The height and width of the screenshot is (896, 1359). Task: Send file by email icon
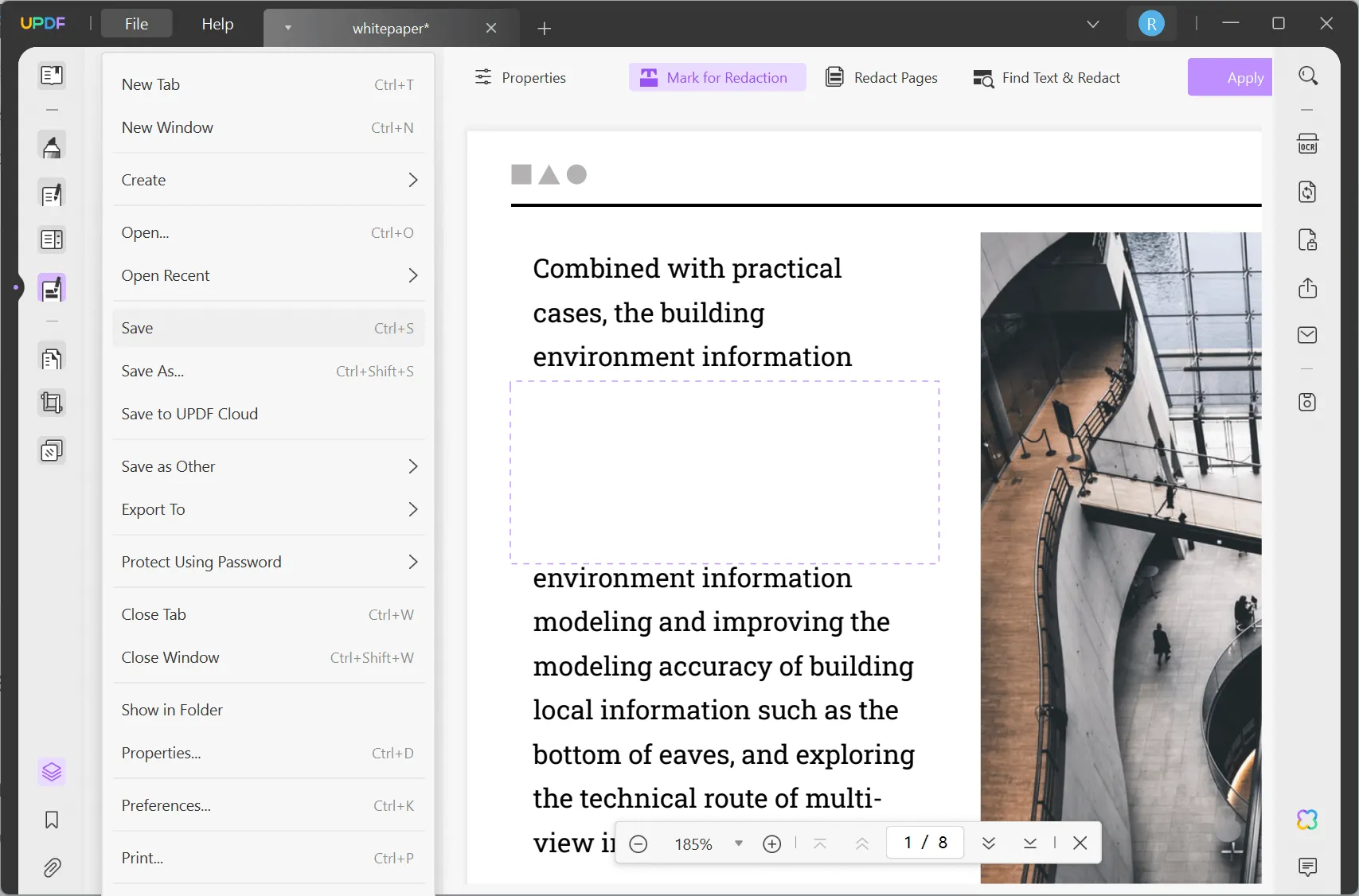pyautogui.click(x=1307, y=335)
